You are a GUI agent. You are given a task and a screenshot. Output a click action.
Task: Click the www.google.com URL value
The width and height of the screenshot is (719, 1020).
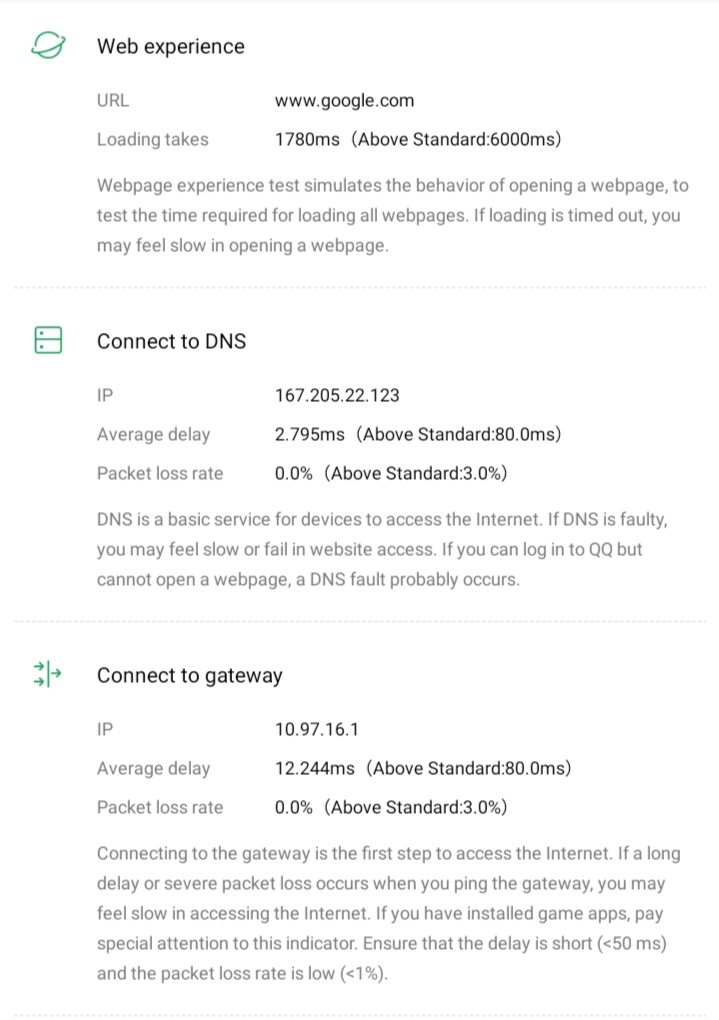(344, 100)
